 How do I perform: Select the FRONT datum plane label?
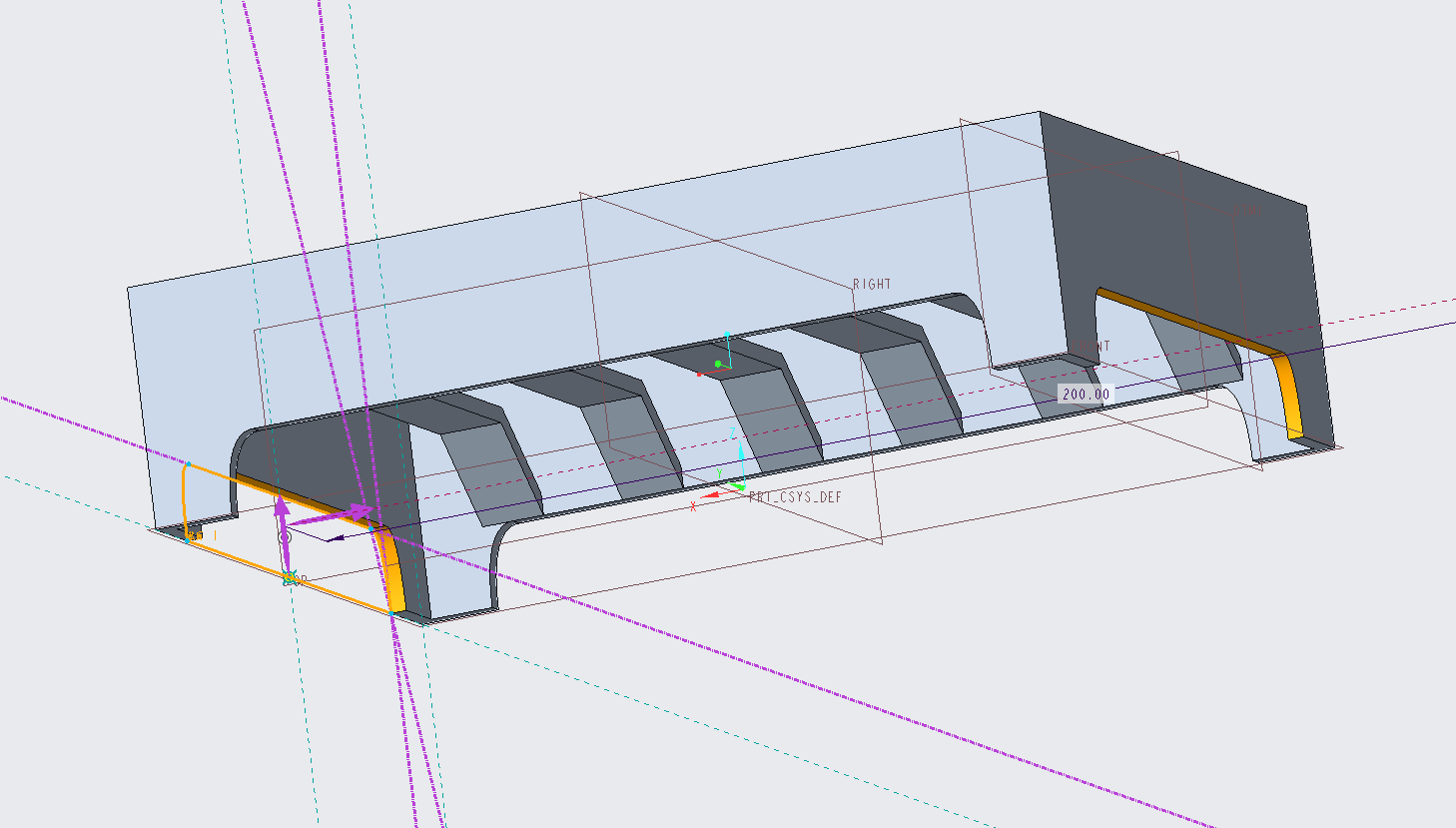click(x=1090, y=346)
